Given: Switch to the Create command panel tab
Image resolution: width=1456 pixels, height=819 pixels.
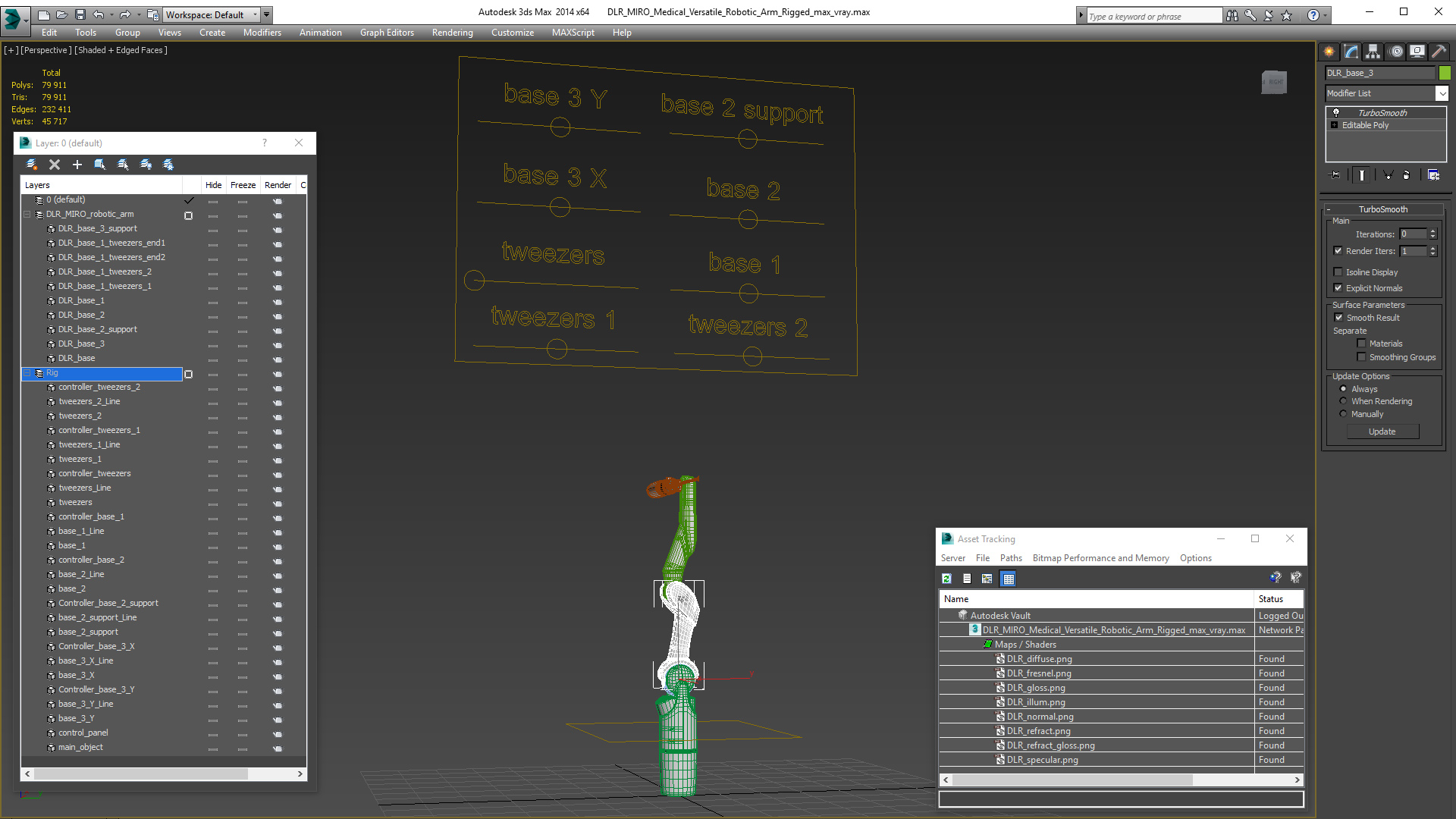Looking at the screenshot, I should pyautogui.click(x=1329, y=52).
